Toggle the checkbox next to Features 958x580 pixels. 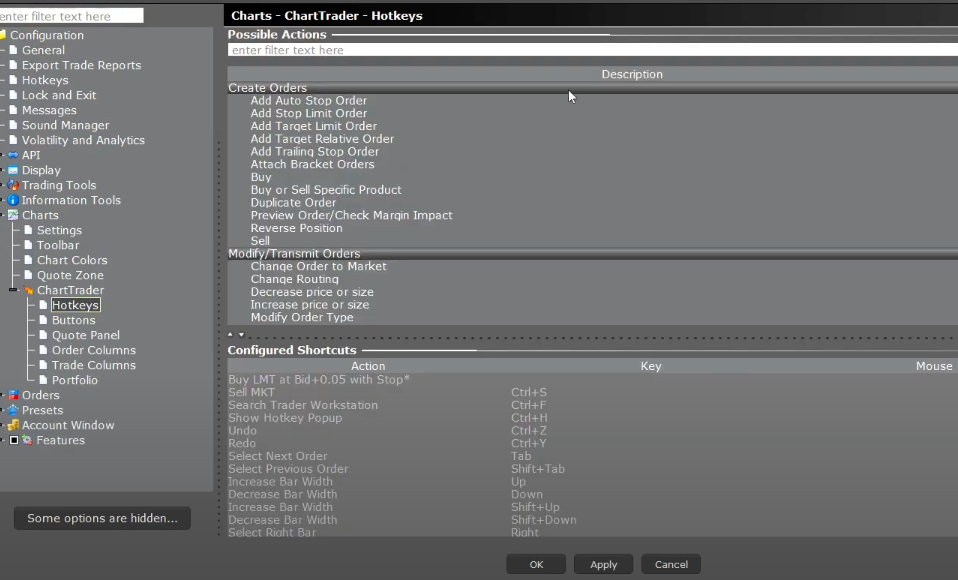click(14, 440)
